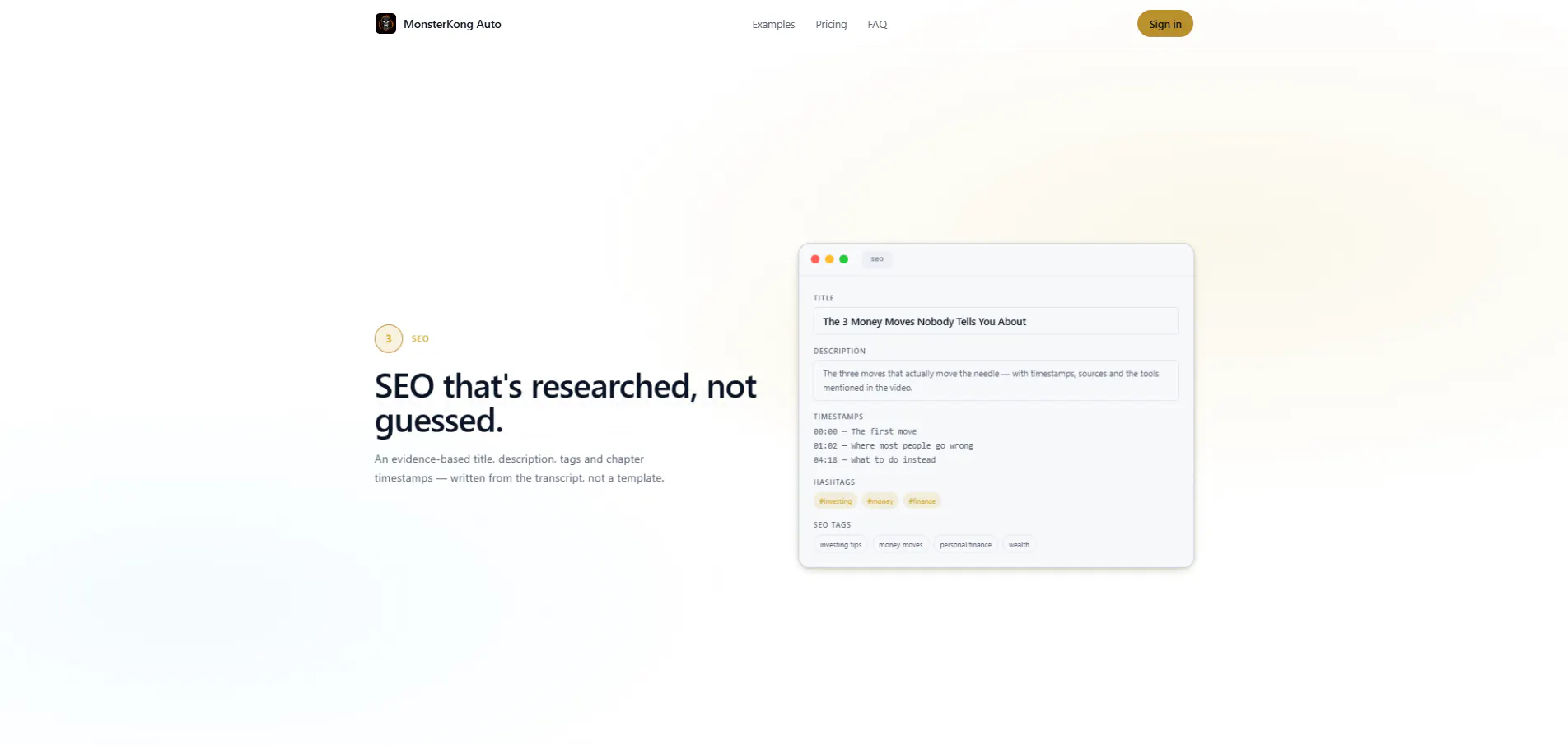Open the MonsterKong Auto home link
This screenshot has width=1568, height=745.
point(438,24)
